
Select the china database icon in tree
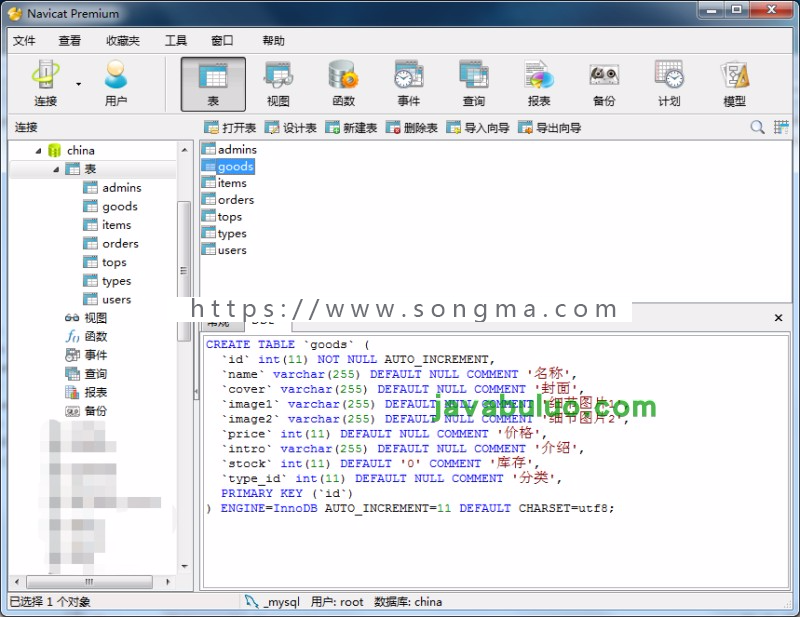tap(54, 151)
